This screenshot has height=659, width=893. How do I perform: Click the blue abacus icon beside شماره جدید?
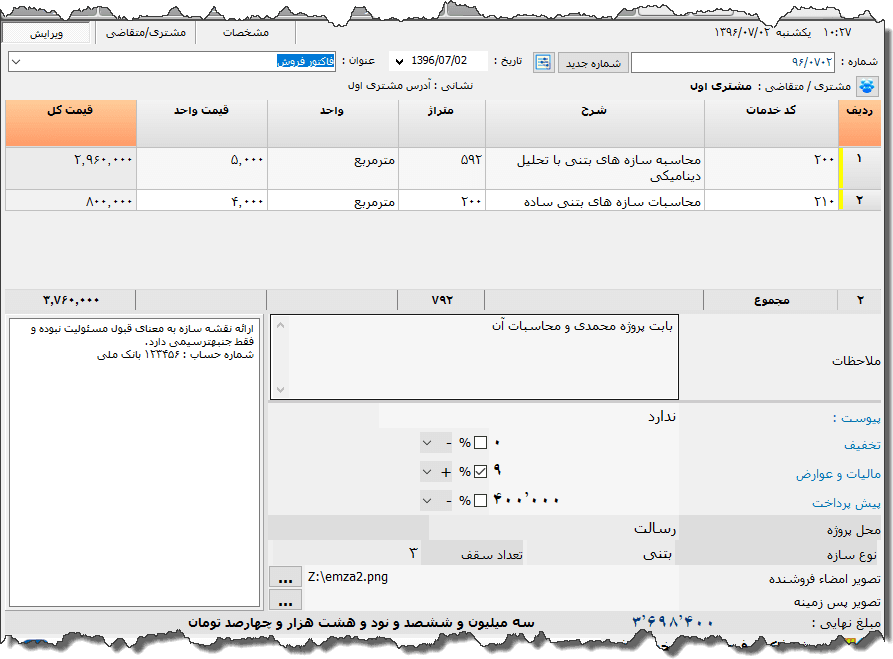[x=543, y=61]
